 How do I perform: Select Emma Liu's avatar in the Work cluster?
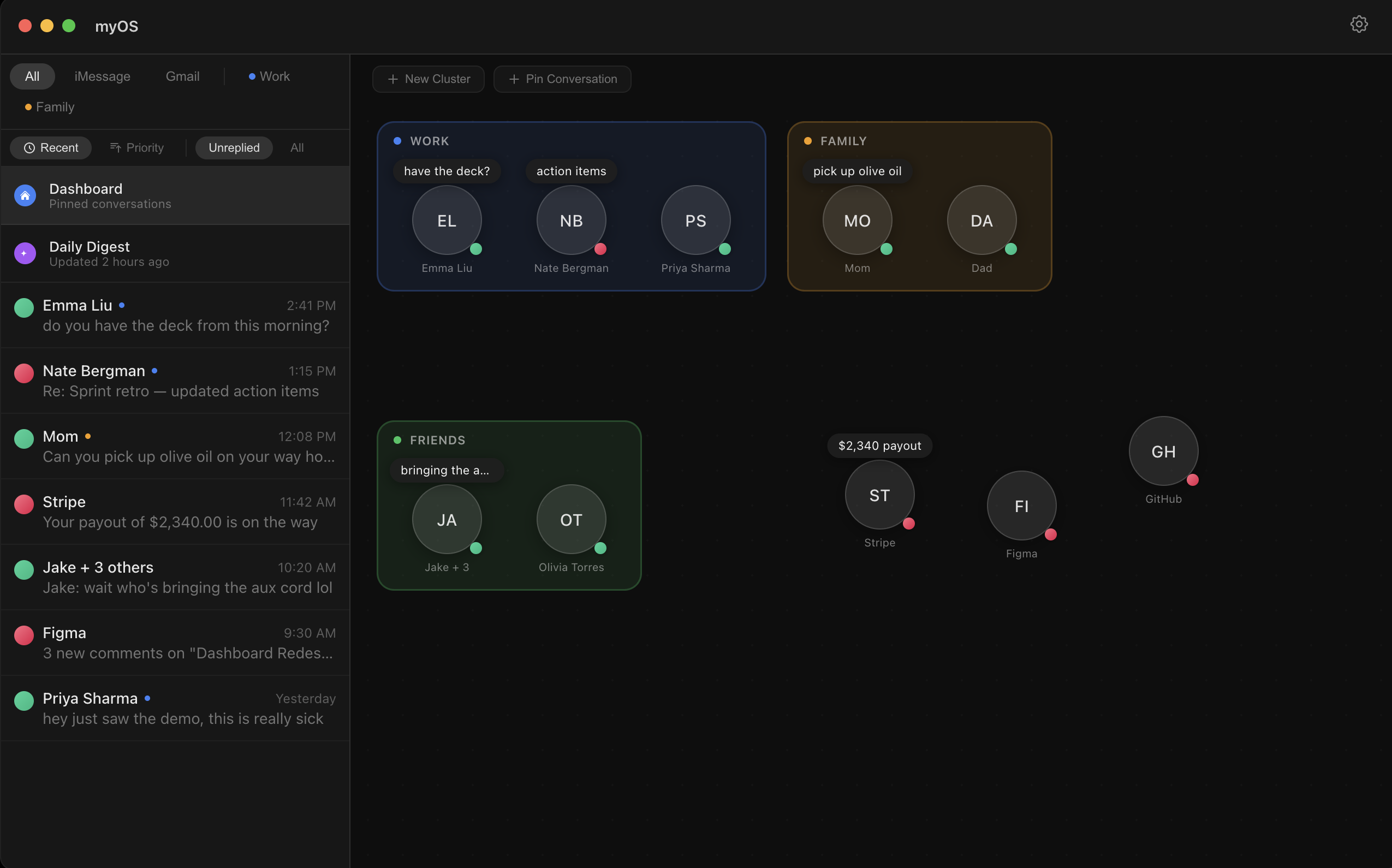446,220
